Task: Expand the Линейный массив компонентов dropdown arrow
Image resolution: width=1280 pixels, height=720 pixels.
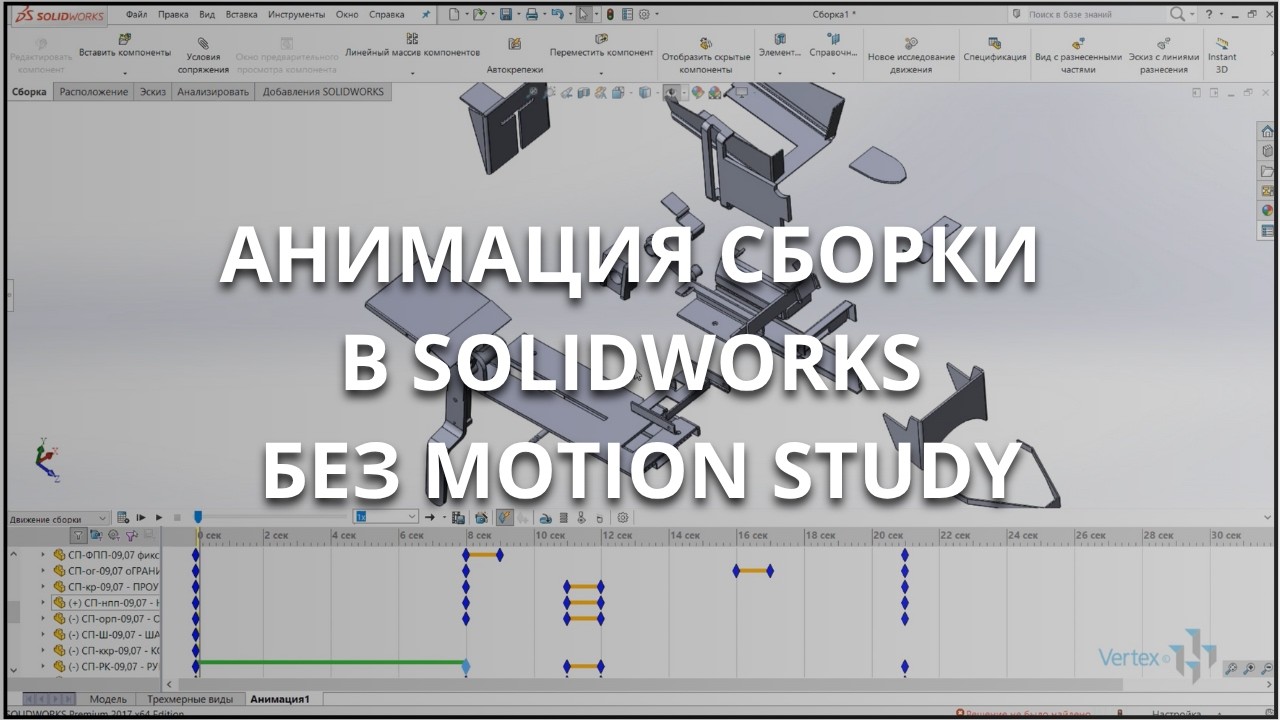Action: tap(412, 72)
